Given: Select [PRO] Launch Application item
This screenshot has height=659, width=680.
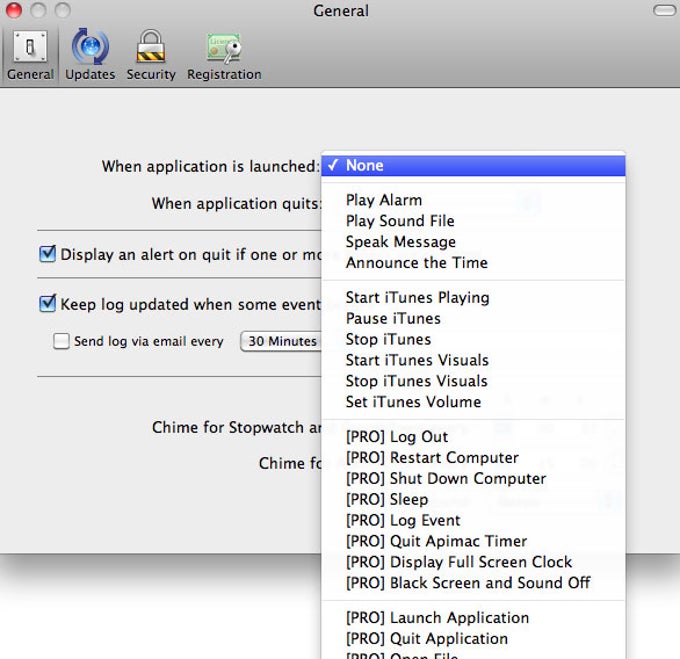Looking at the screenshot, I should click(473, 617).
